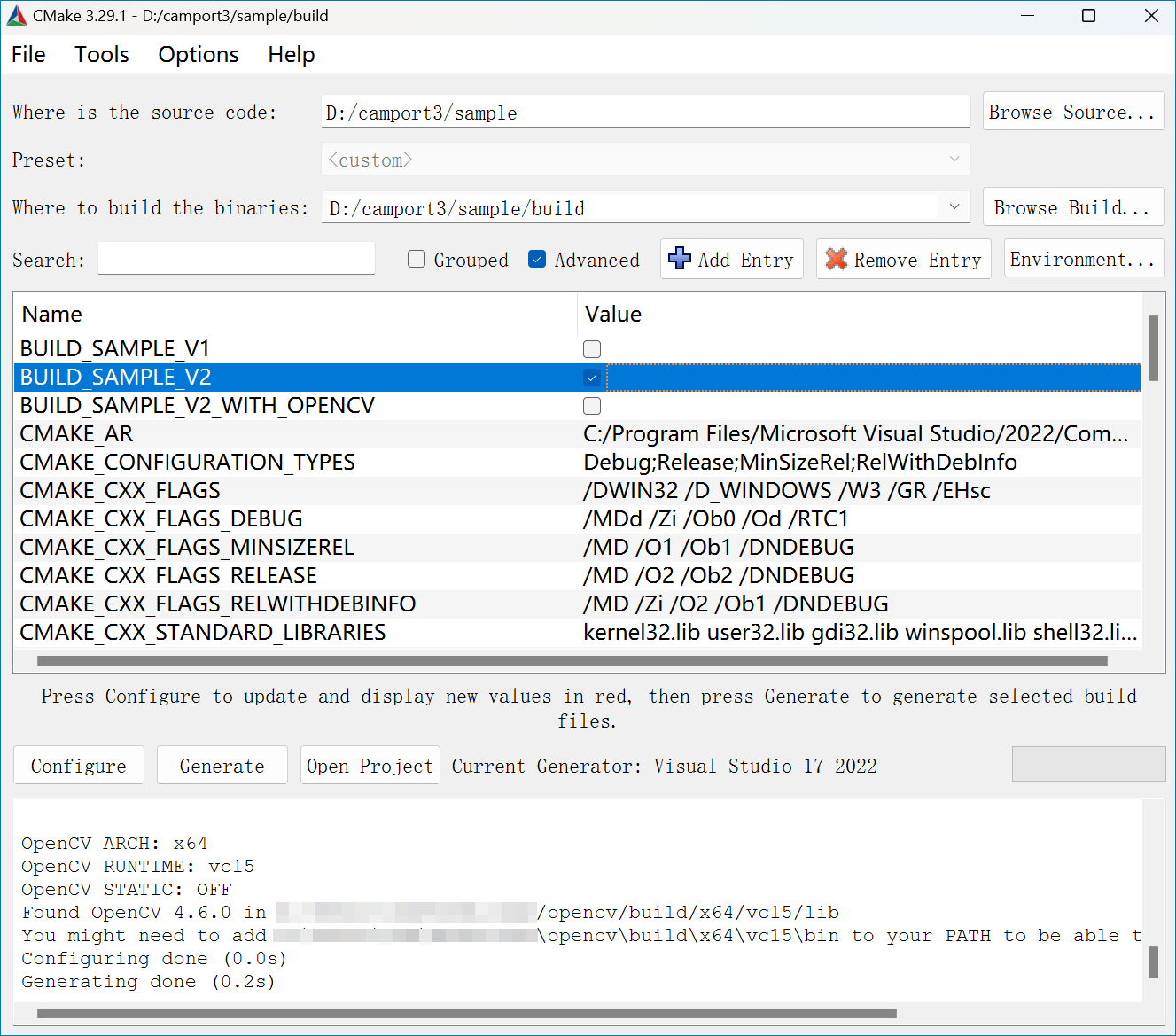Image resolution: width=1176 pixels, height=1036 pixels.
Task: Select the CMAKE_CXX_FLAGS_MINSIZEREL entry name
Action: pos(187,548)
